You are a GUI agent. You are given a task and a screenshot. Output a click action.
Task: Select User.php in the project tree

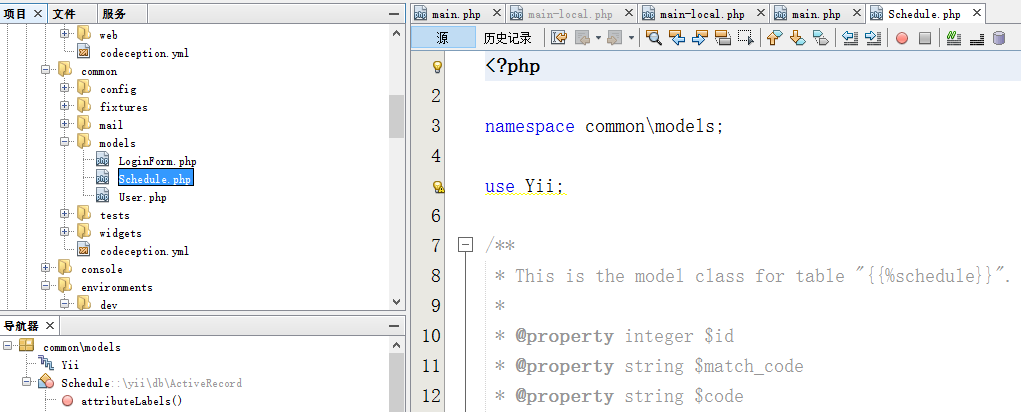pos(141,197)
